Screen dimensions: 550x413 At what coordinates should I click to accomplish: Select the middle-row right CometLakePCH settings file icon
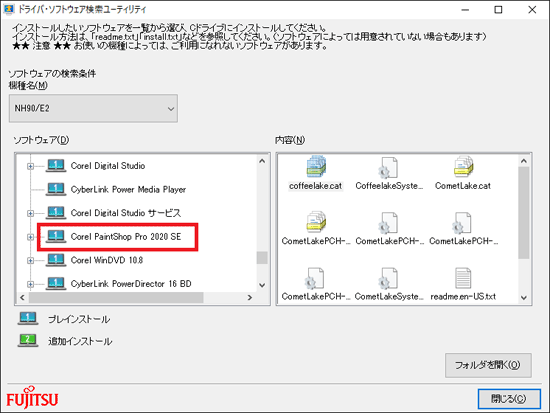click(x=462, y=222)
